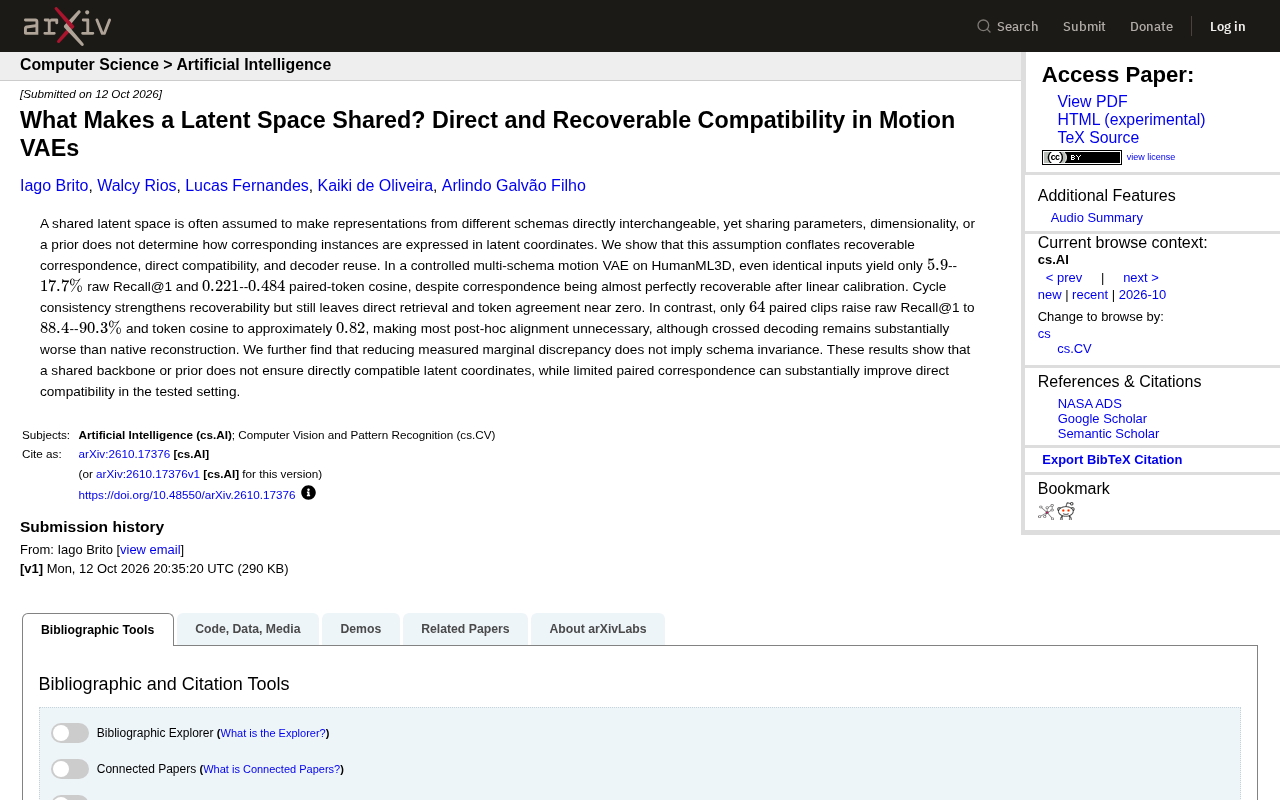Select the Demos tab
The image size is (1280, 800).
click(x=361, y=629)
